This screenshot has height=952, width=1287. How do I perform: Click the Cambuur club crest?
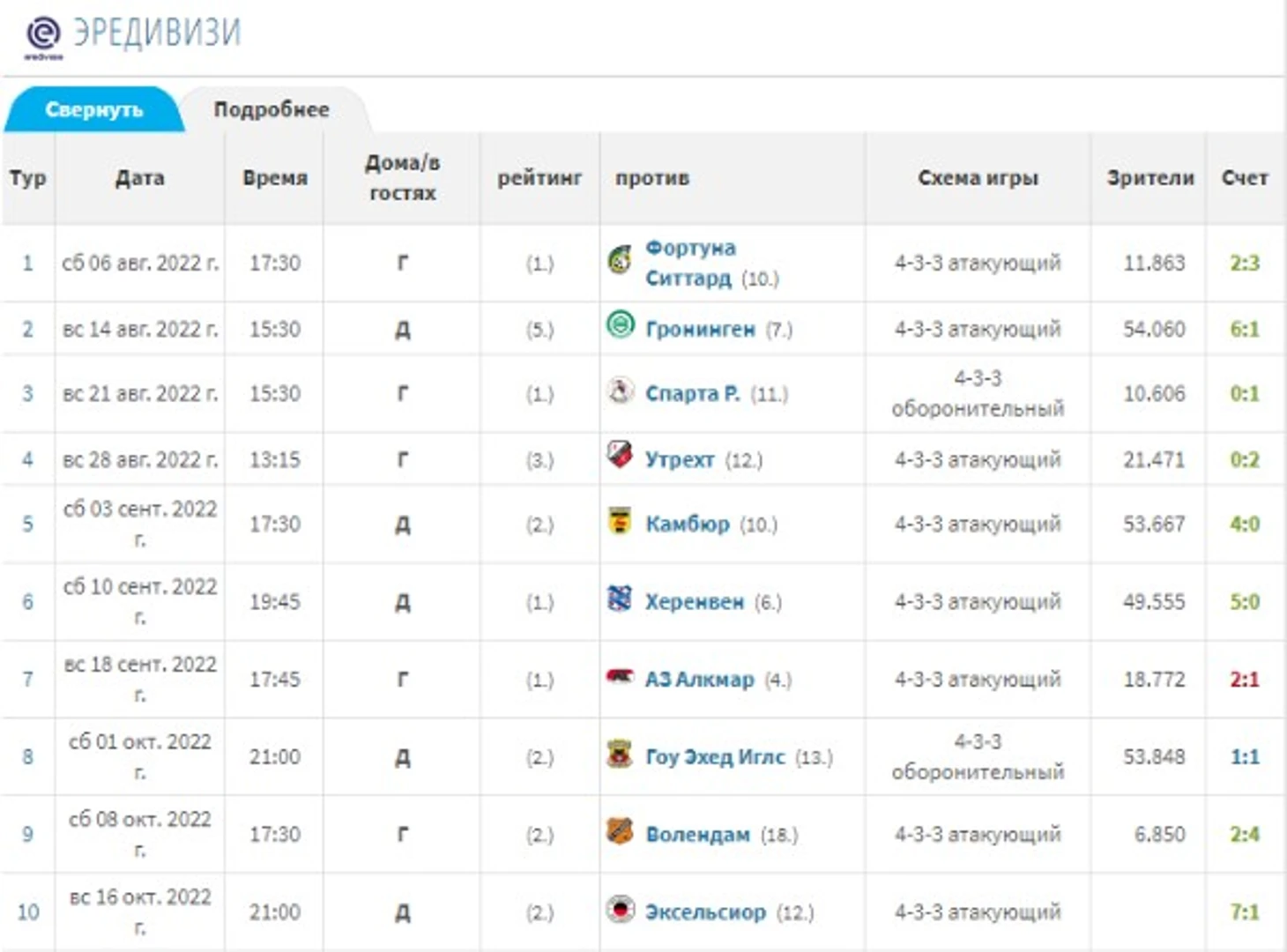tap(621, 521)
